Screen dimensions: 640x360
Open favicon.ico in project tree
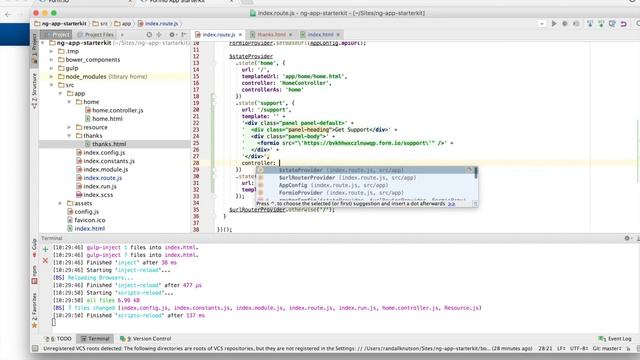point(86,220)
